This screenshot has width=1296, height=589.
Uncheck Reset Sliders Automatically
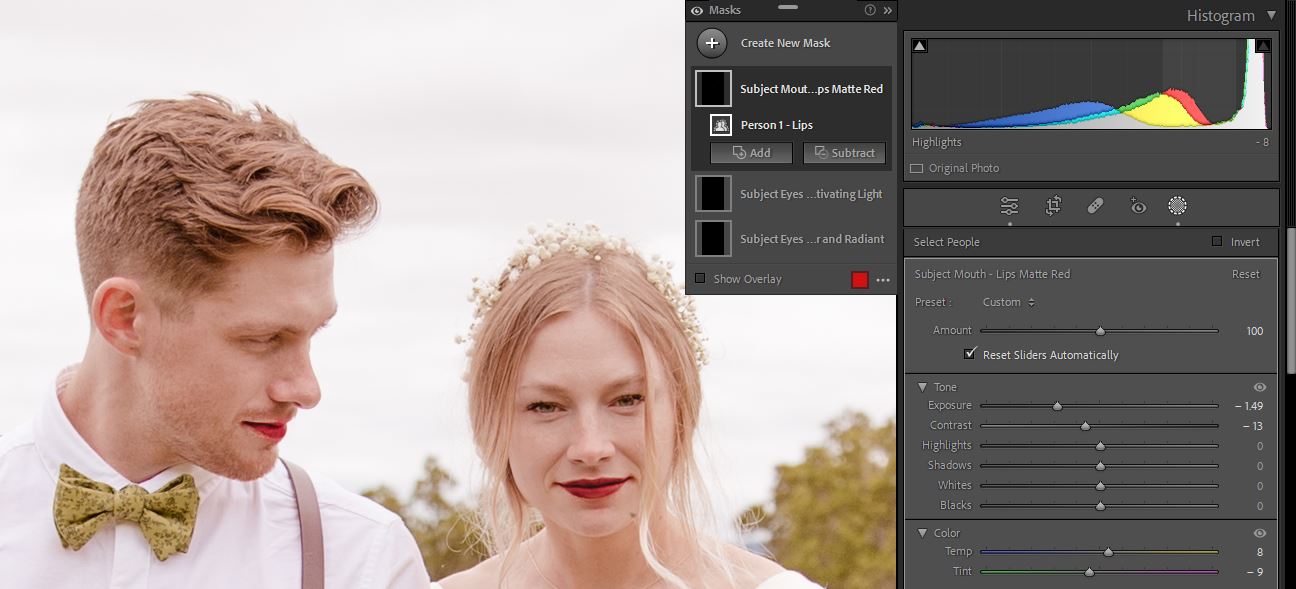click(x=969, y=353)
